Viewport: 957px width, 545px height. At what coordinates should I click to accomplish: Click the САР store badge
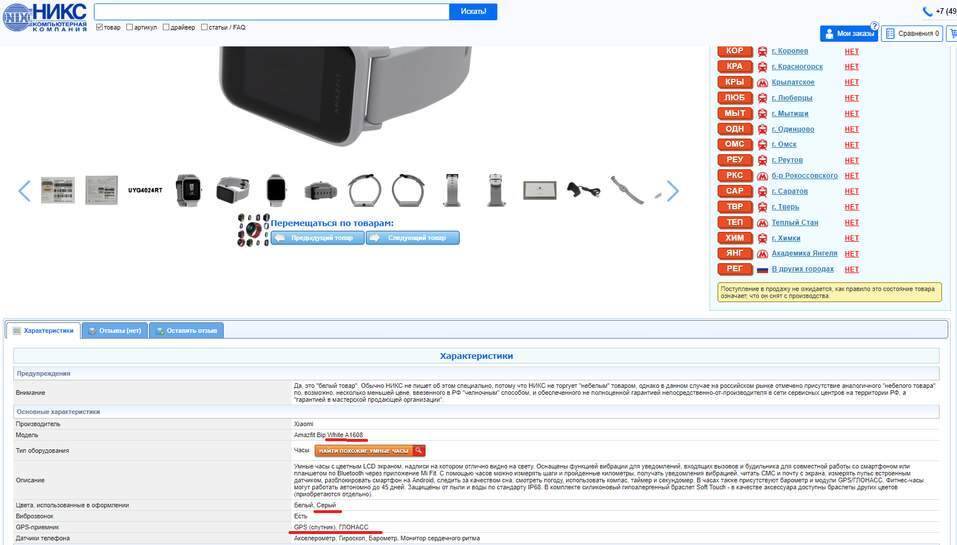coord(735,191)
